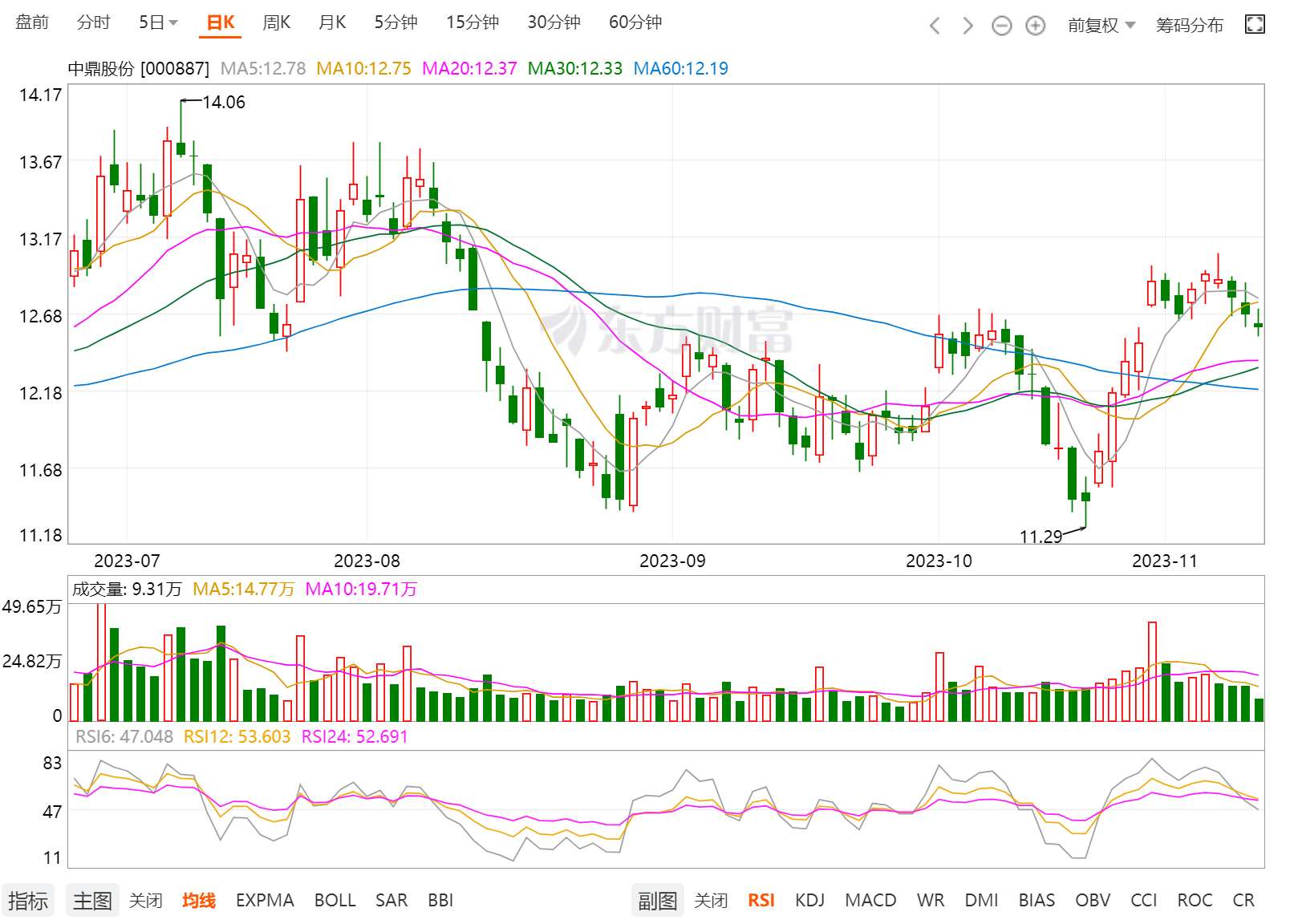Click MA30:12.33 legend value
Viewport: 1298px width, 924px height.
pyautogui.click(x=575, y=69)
